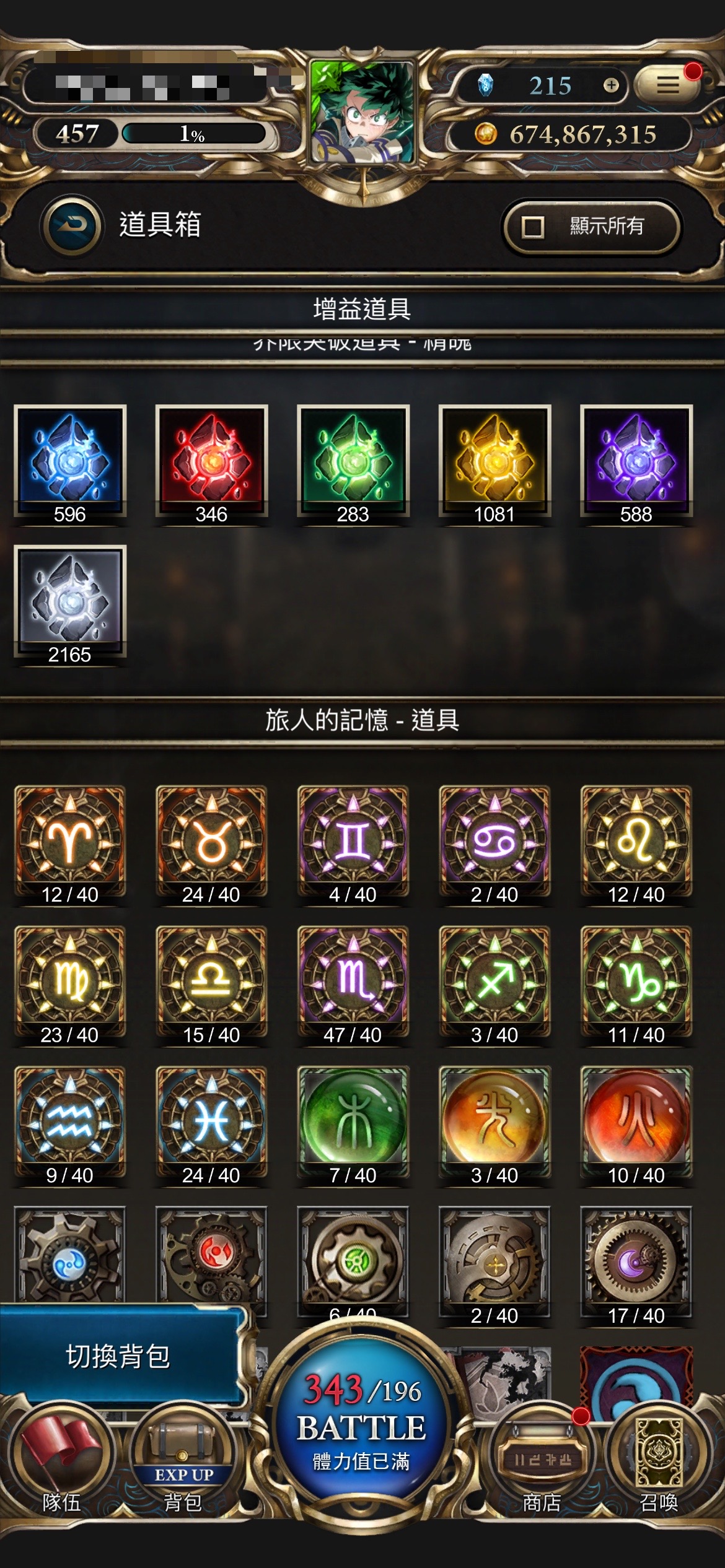Open the 隊伍 team tab

click(x=61, y=1462)
